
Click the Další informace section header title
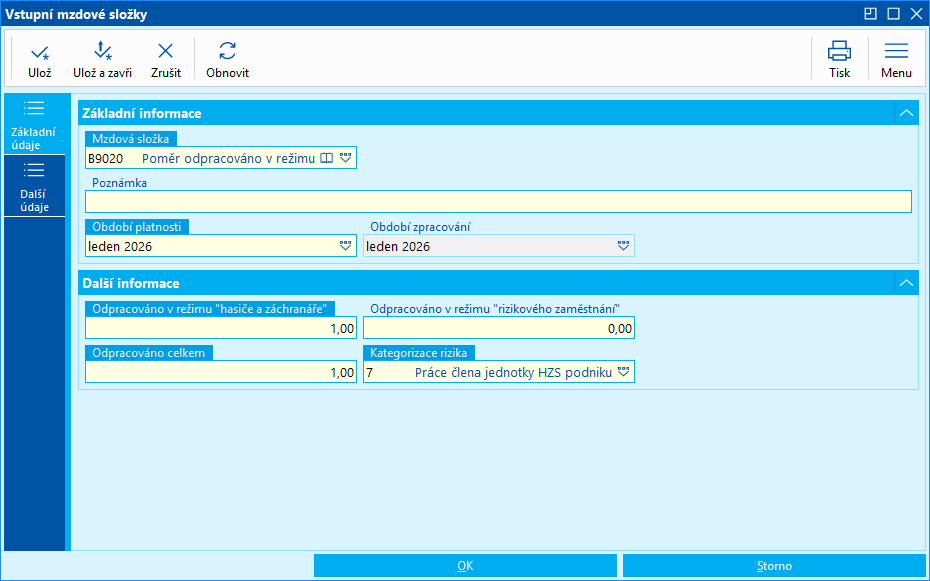coord(130,283)
